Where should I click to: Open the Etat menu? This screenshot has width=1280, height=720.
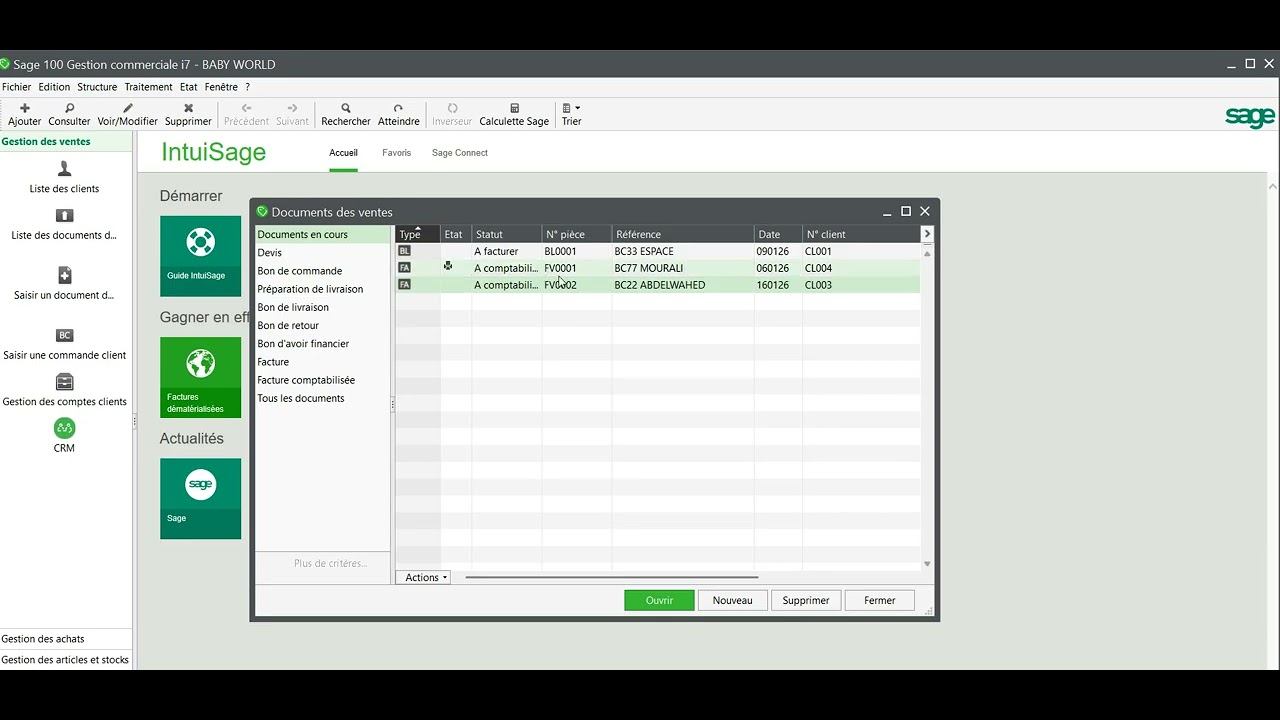tap(188, 87)
